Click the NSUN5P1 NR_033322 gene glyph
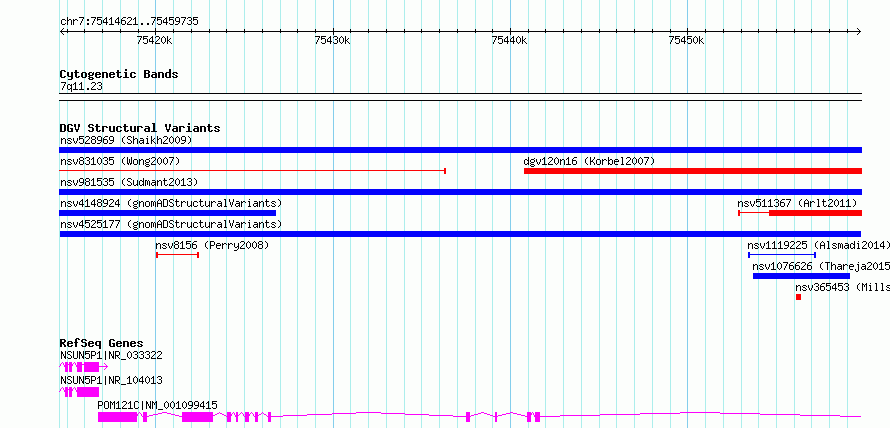The image size is (890, 428). (83, 367)
